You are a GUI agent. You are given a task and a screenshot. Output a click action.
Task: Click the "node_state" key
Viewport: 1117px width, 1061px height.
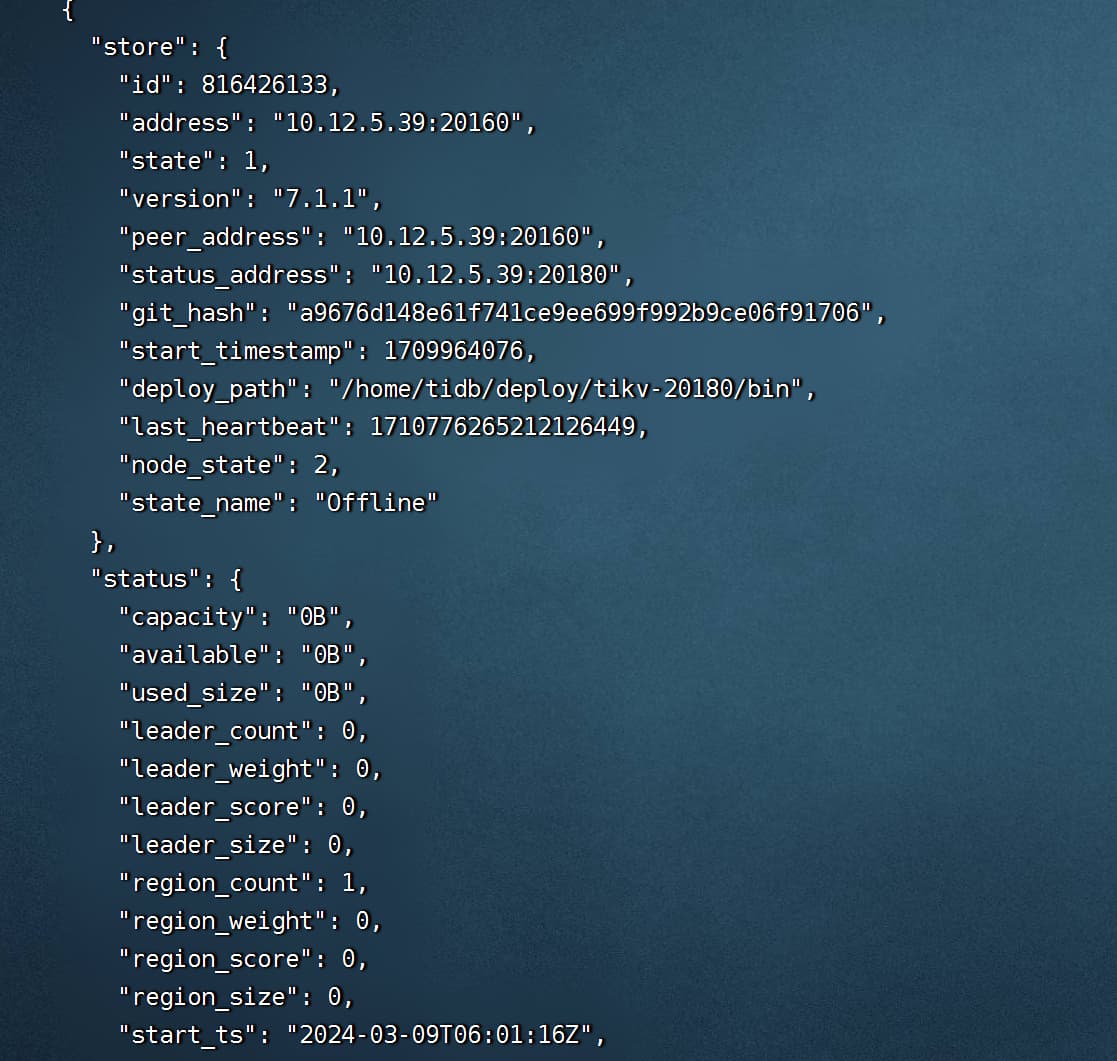(201, 465)
